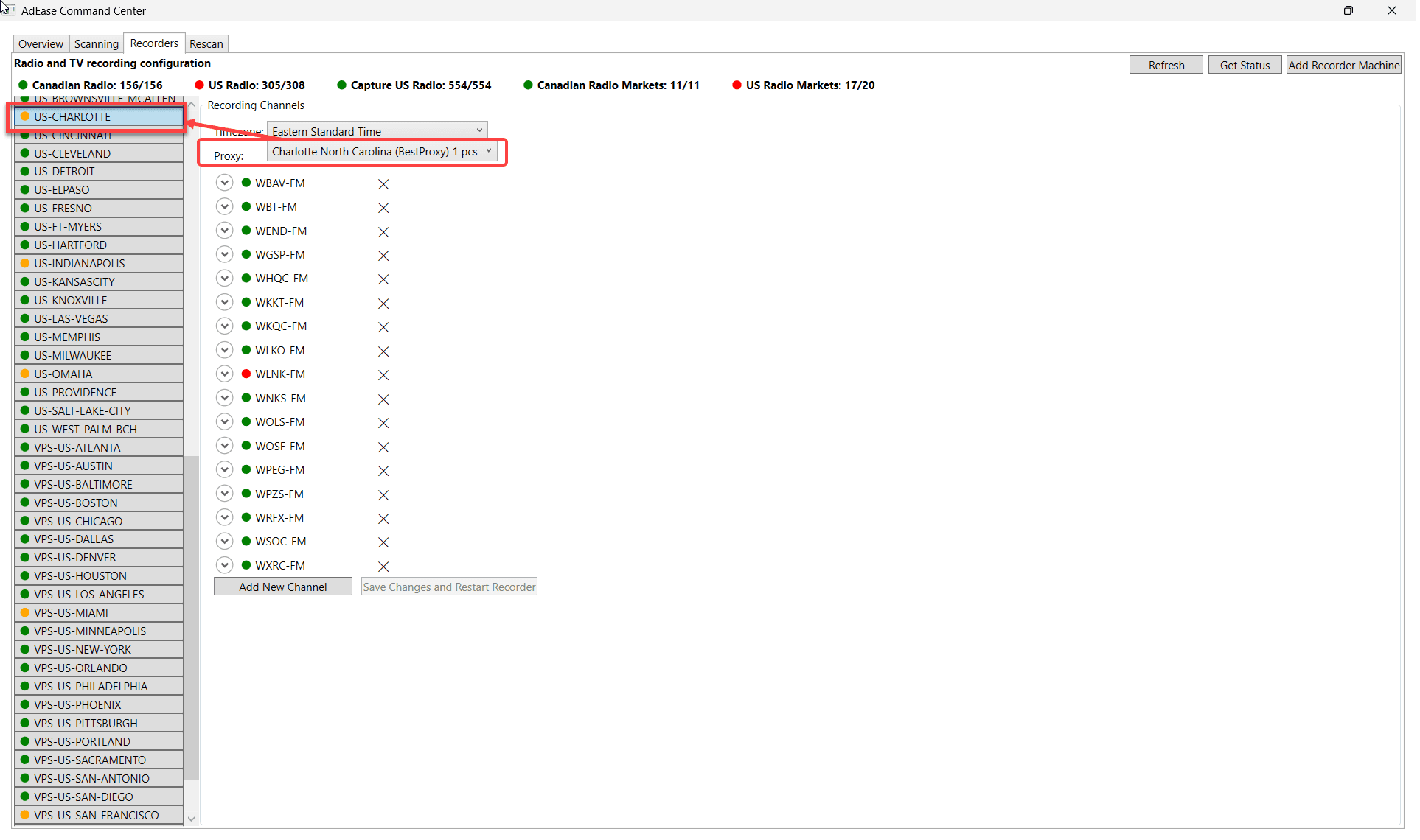Open the Rescan tab
This screenshot has height=840, width=1420.
[x=206, y=44]
